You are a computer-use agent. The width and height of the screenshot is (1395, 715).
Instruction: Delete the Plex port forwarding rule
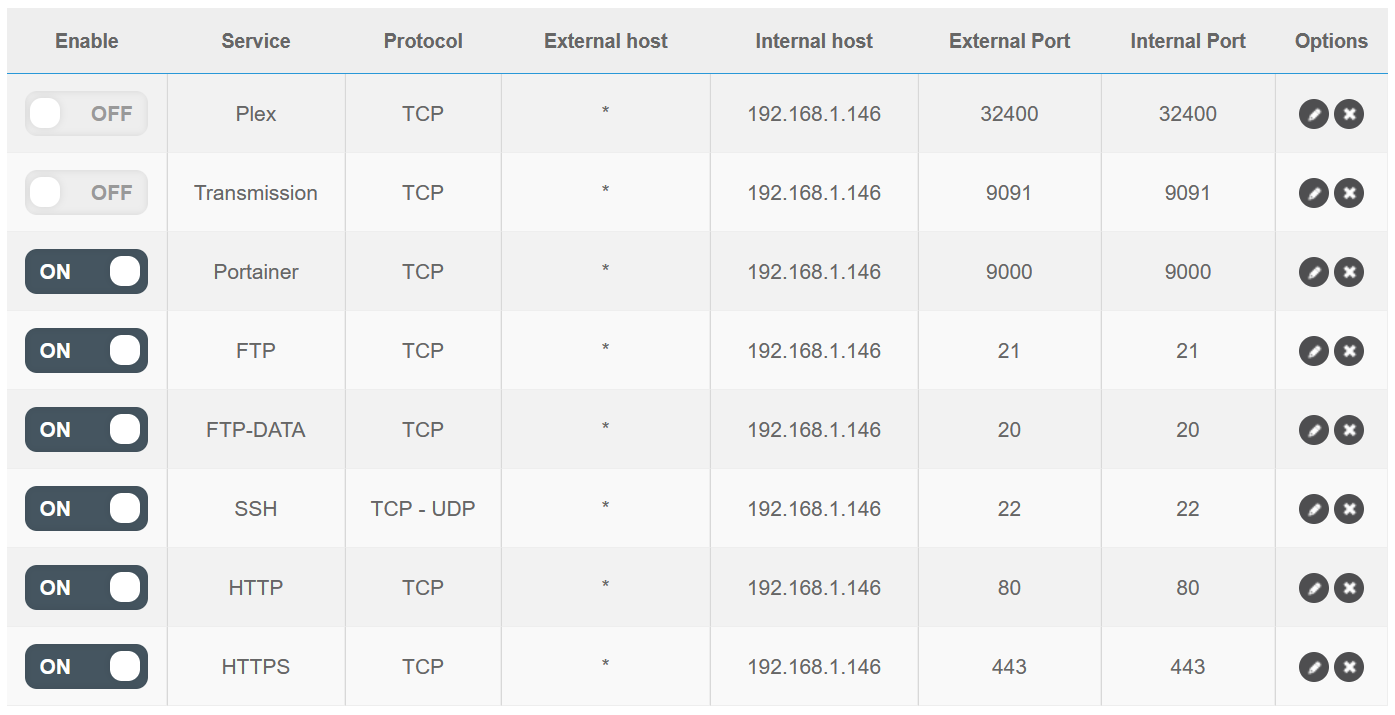[x=1349, y=114]
